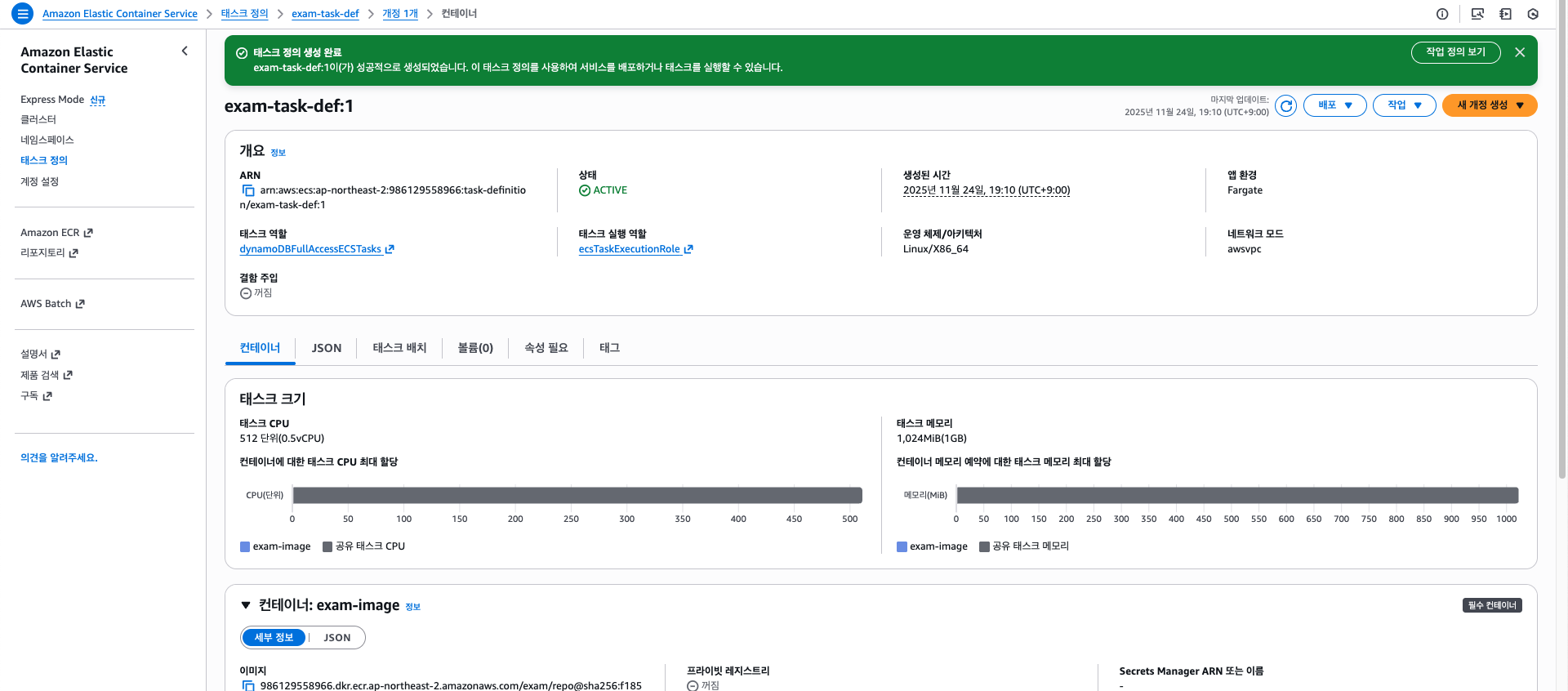
Task: Click 정보 link next to 컨테이너: exam-image
Action: [x=412, y=607]
